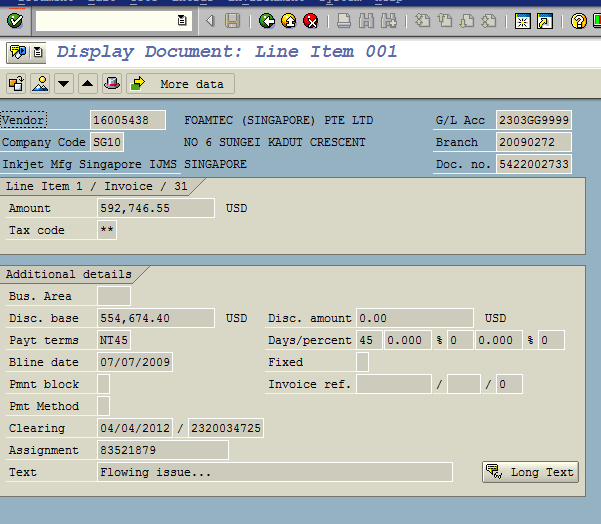
Task: Go to next line item arrow
Action: 64,83
